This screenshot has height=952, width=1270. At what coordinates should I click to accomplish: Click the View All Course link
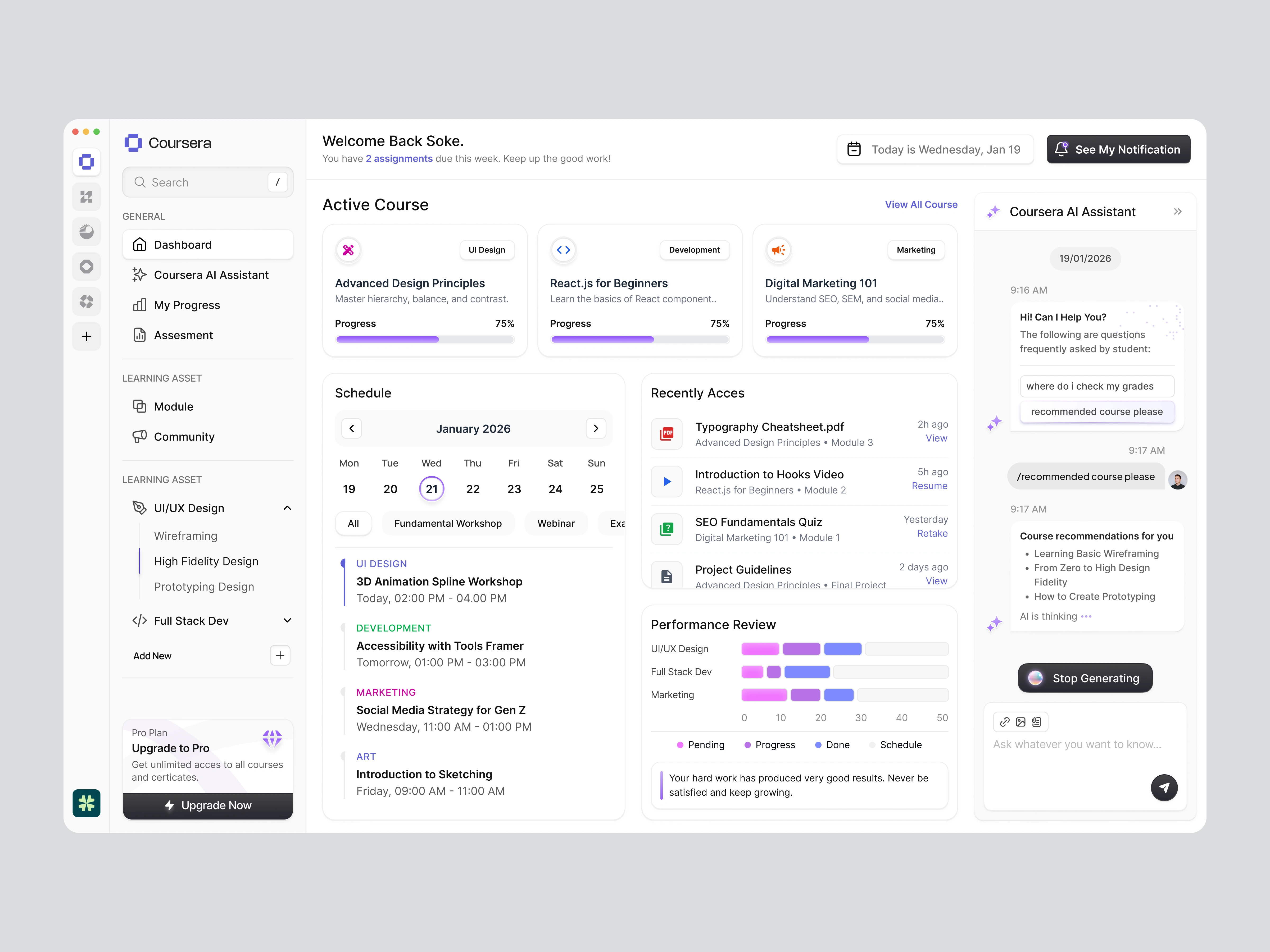pos(921,204)
